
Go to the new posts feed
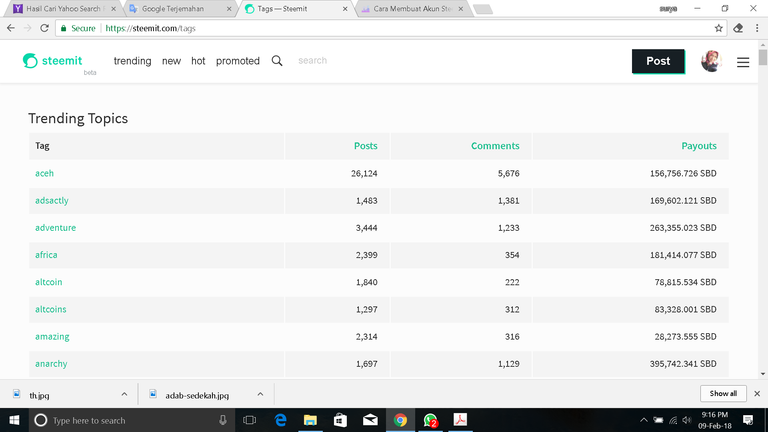171,61
